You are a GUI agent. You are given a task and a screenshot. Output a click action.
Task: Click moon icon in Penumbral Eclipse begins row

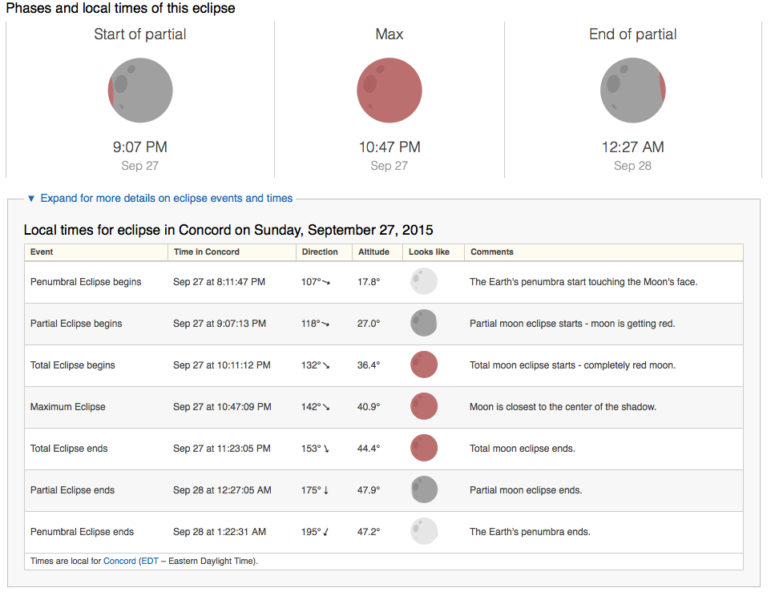[x=424, y=282]
